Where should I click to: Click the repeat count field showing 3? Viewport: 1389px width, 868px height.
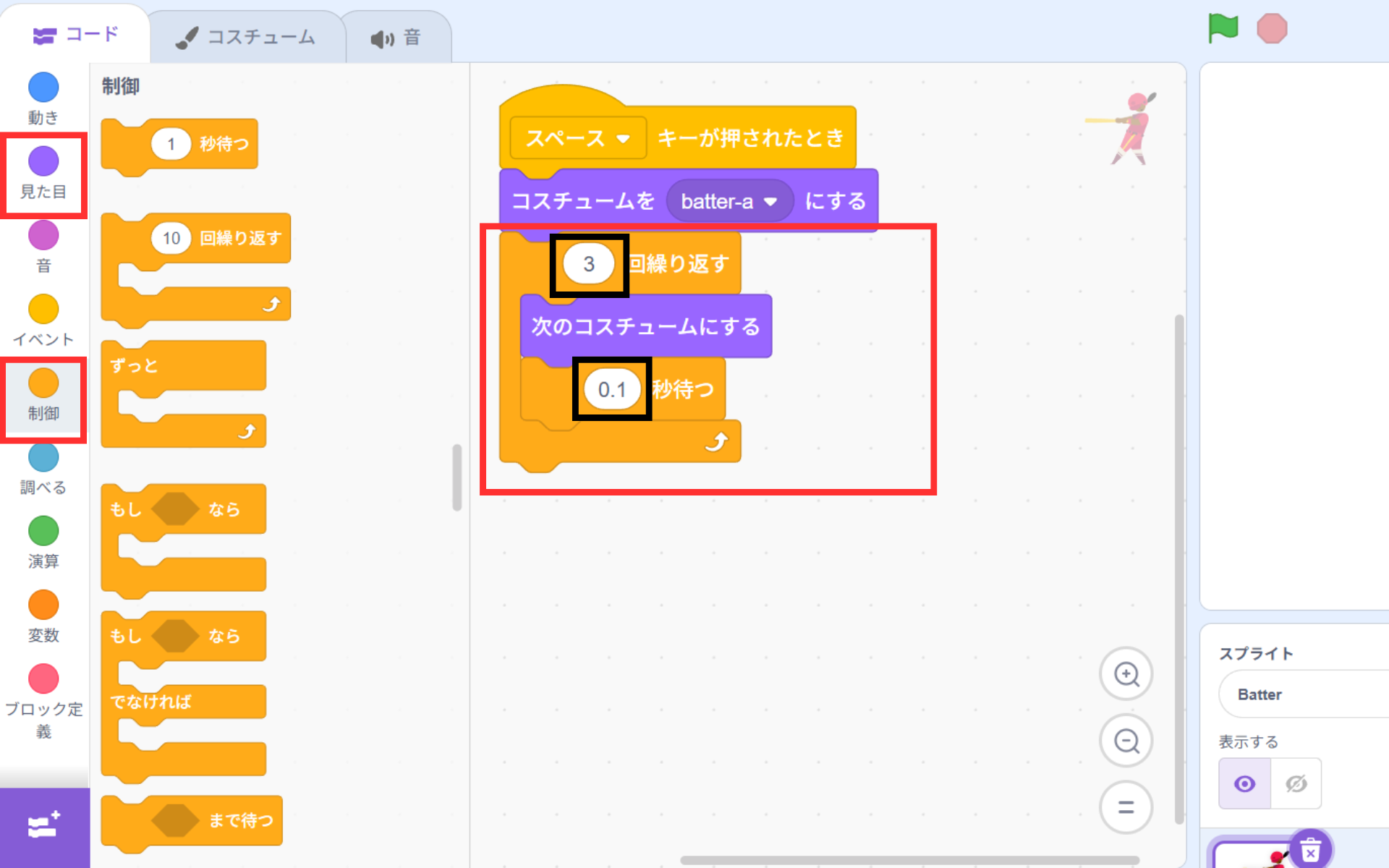click(x=589, y=264)
